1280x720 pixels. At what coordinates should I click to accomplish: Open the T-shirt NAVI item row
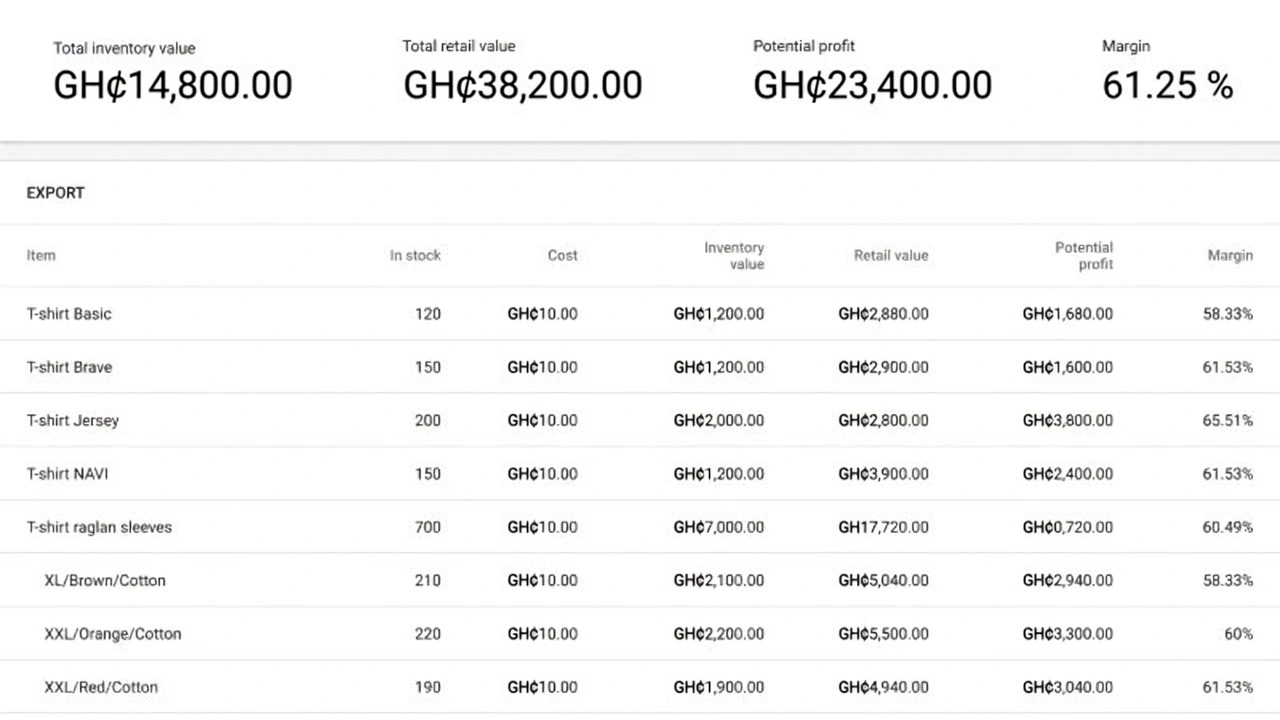tap(640, 474)
